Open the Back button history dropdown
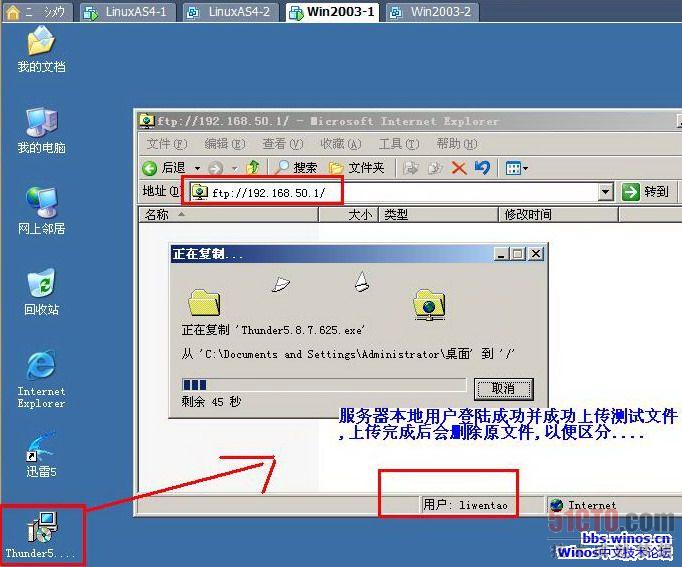Image resolution: width=682 pixels, height=567 pixels. (x=197, y=168)
